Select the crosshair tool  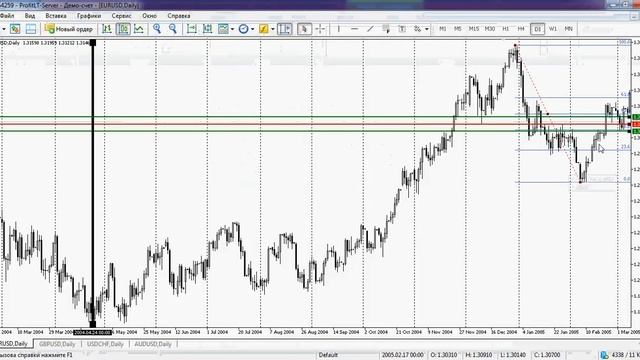click(320, 29)
